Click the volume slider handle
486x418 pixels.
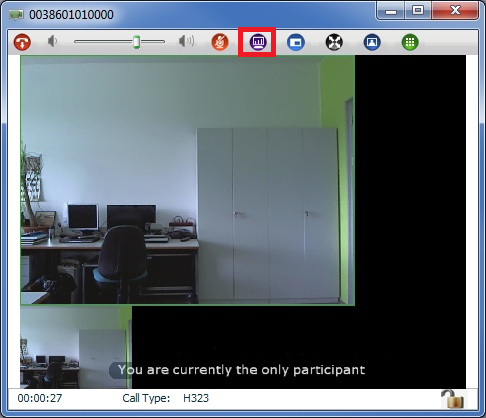click(x=136, y=42)
